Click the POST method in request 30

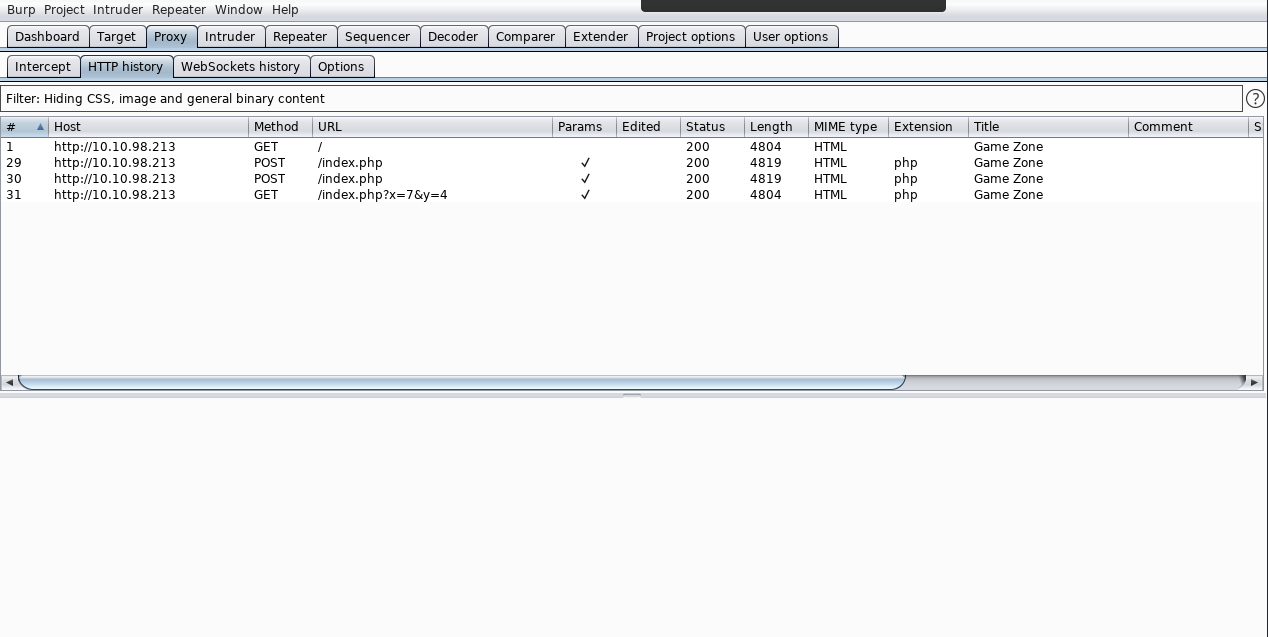(x=269, y=179)
